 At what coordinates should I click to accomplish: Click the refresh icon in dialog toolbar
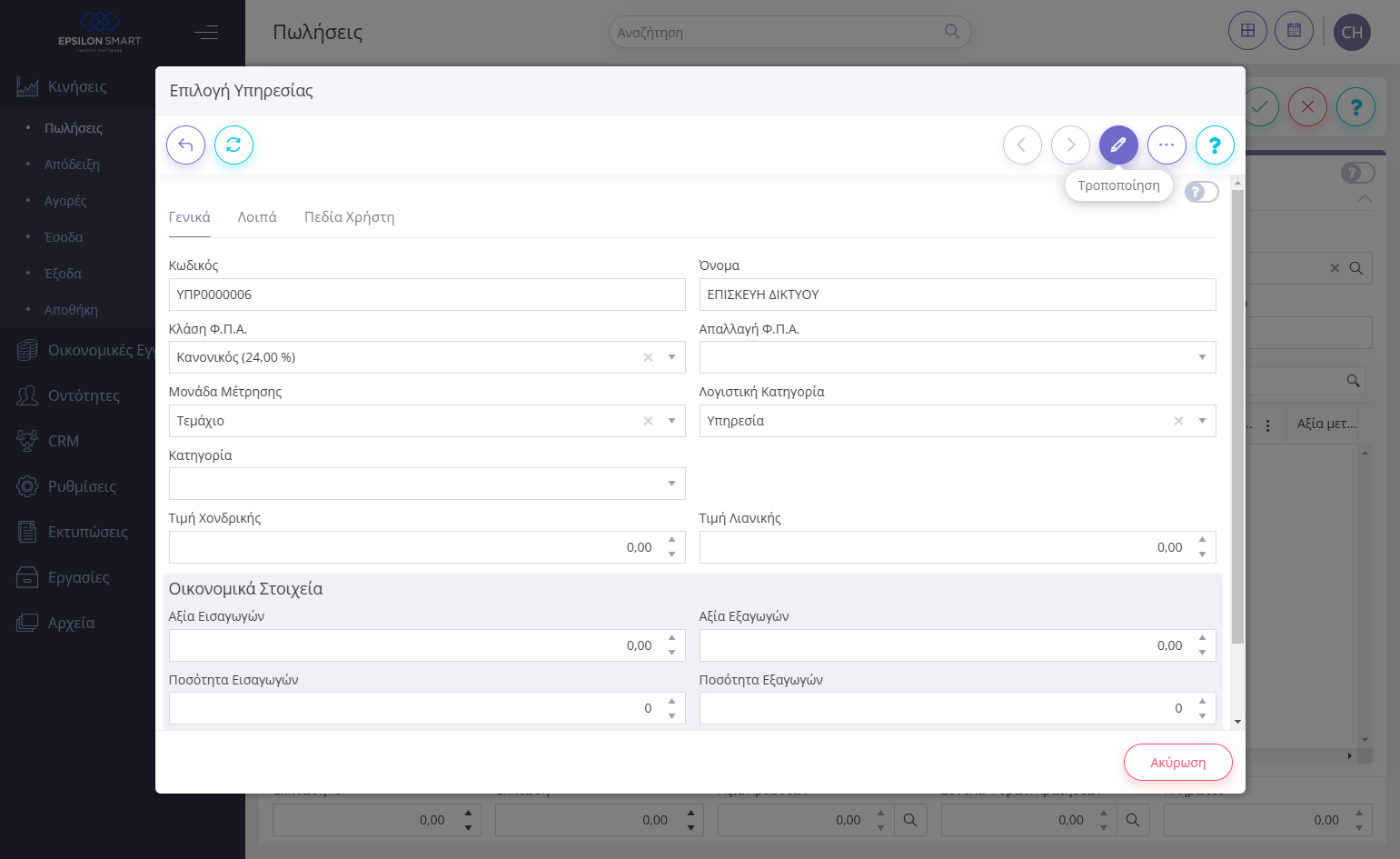tap(233, 145)
